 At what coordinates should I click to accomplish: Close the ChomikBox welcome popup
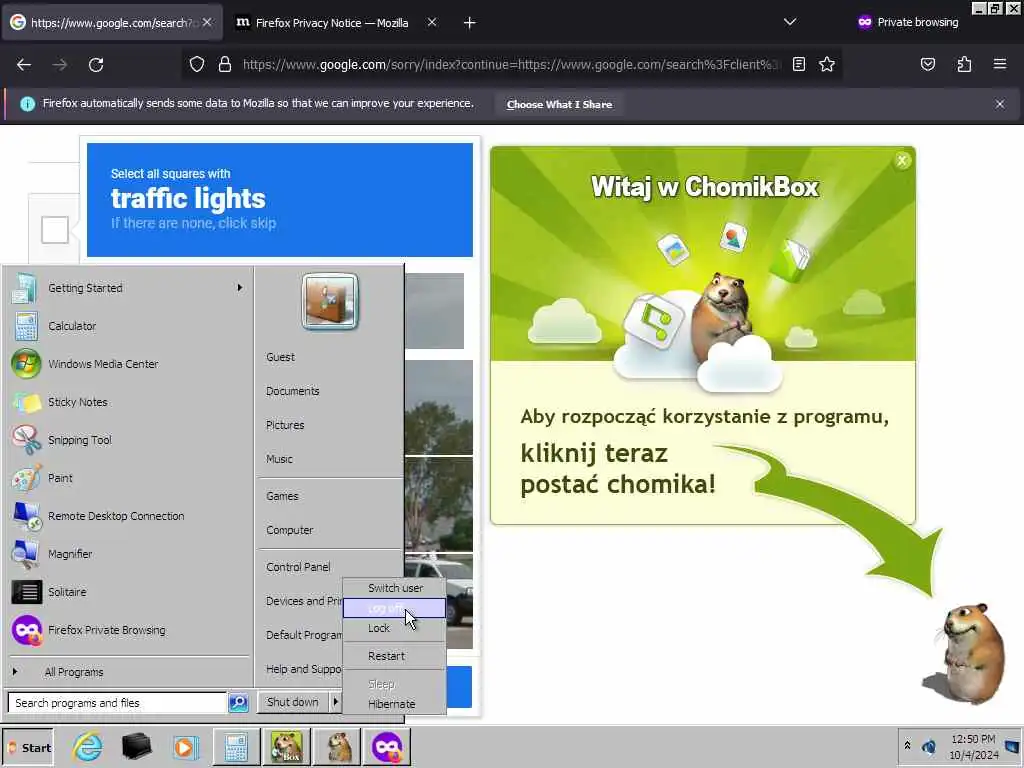(x=902, y=161)
